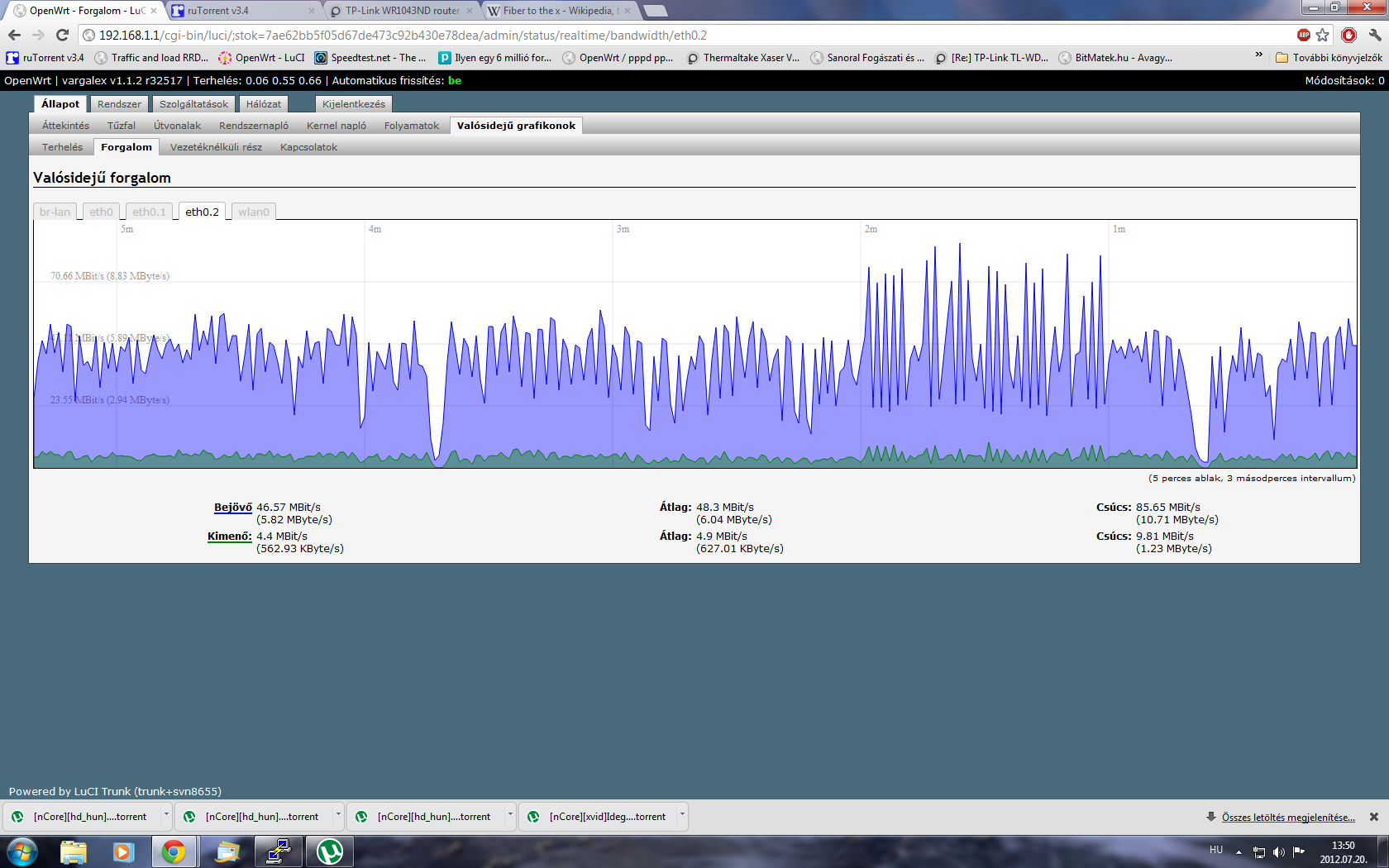
Task: Open Valósidejű grafikonok submenu
Action: pyautogui.click(x=516, y=126)
